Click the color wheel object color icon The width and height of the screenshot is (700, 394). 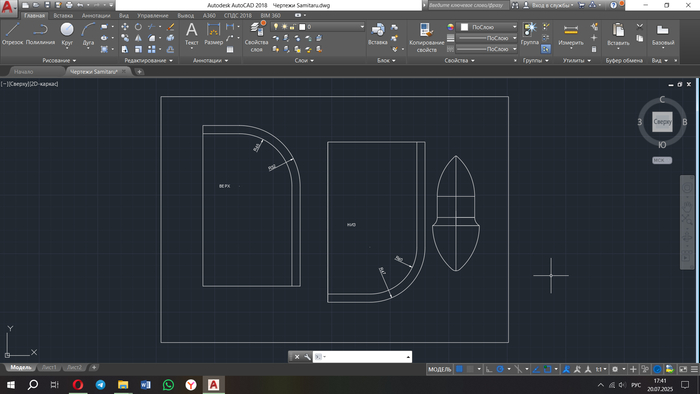click(450, 27)
